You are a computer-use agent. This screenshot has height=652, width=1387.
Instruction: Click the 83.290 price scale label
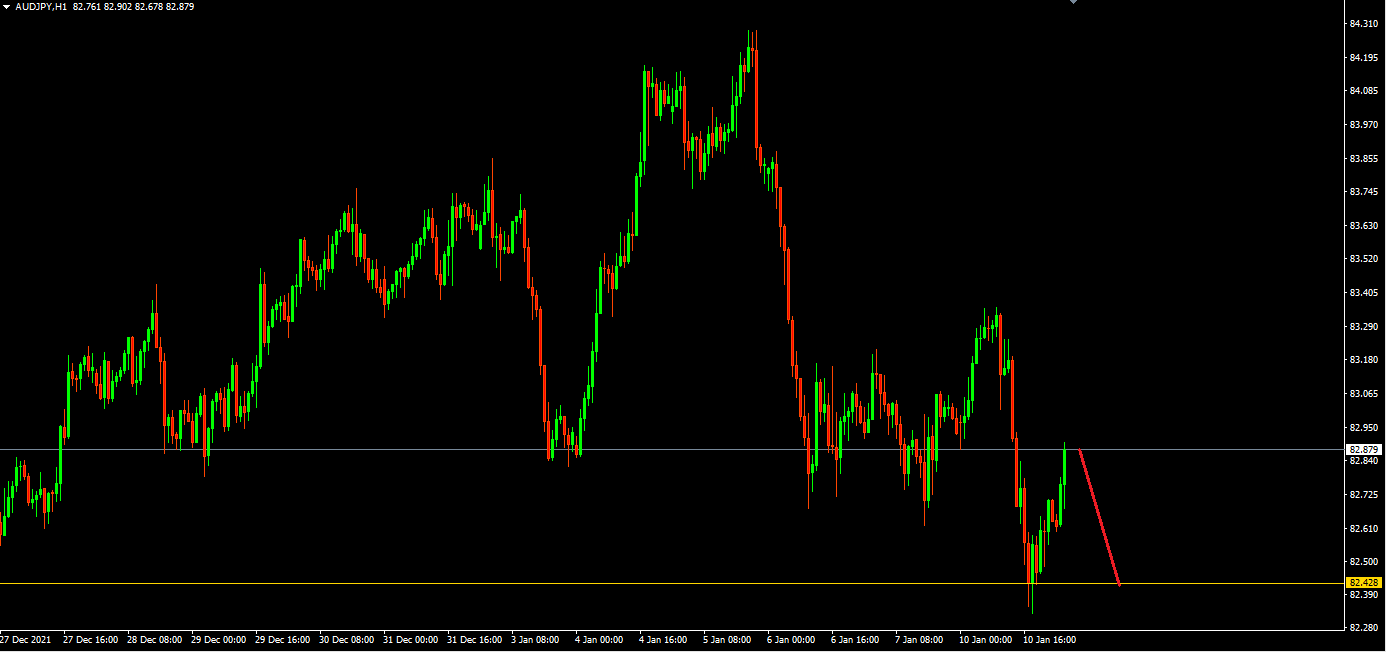(1364, 327)
